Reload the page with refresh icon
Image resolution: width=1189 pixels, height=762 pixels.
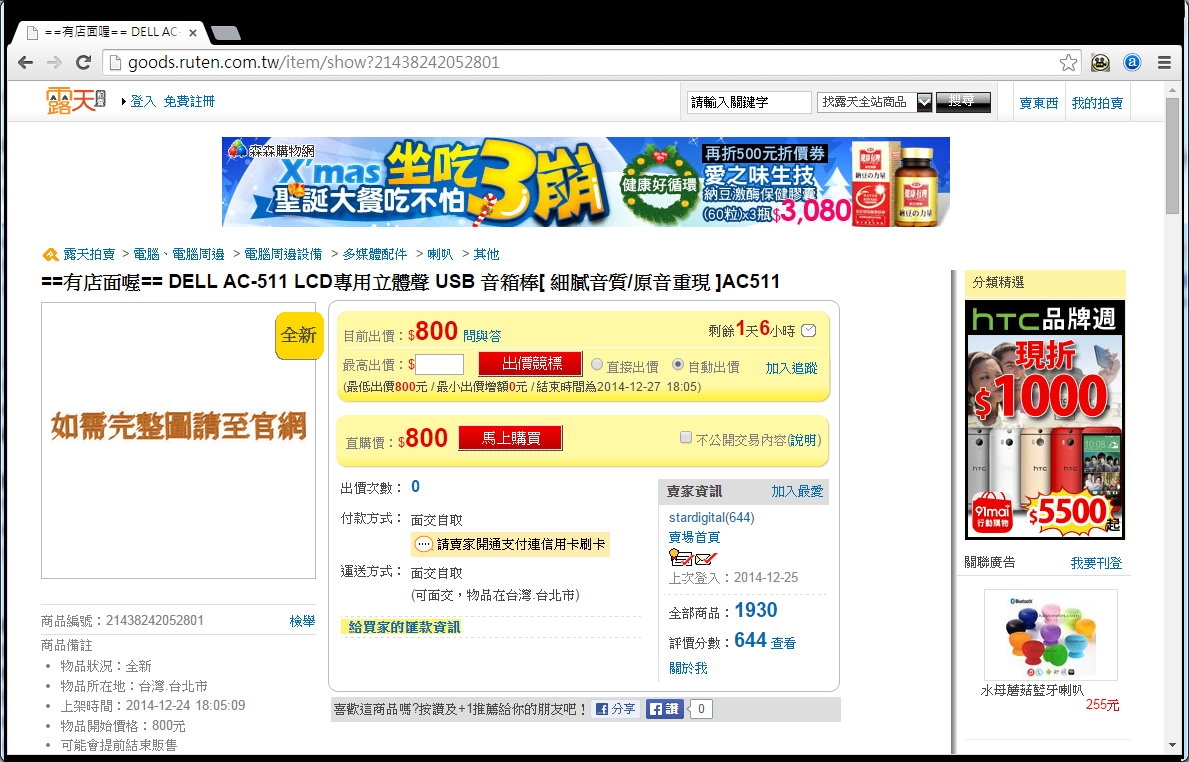point(83,62)
